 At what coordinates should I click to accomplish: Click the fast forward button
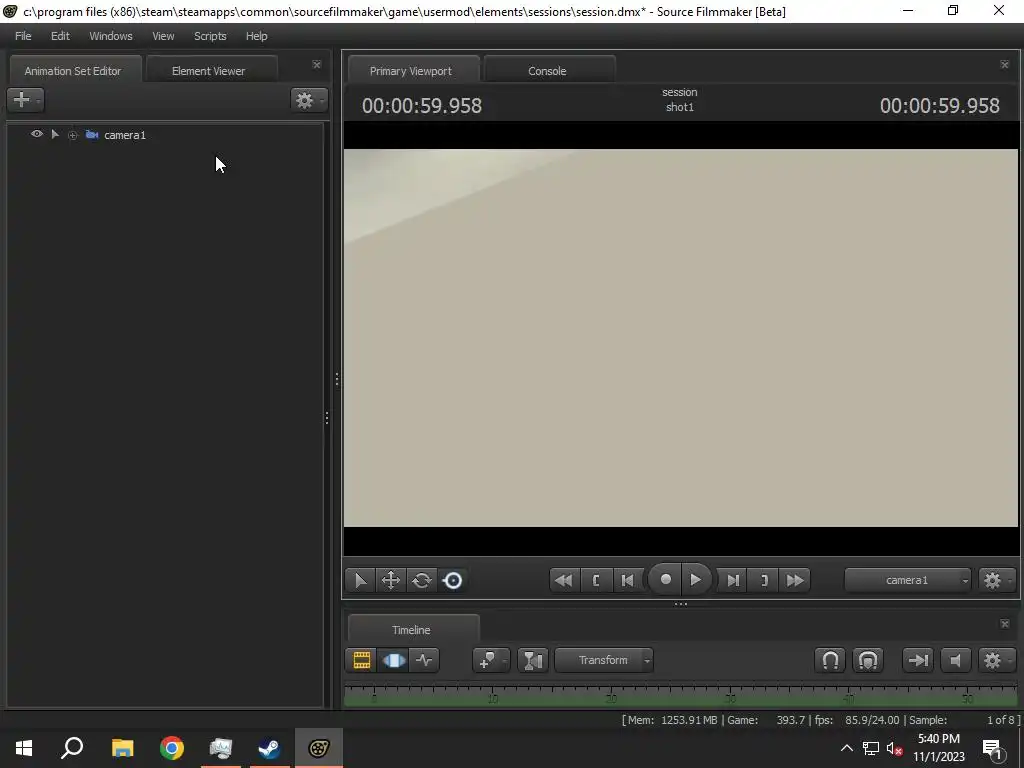click(x=795, y=580)
